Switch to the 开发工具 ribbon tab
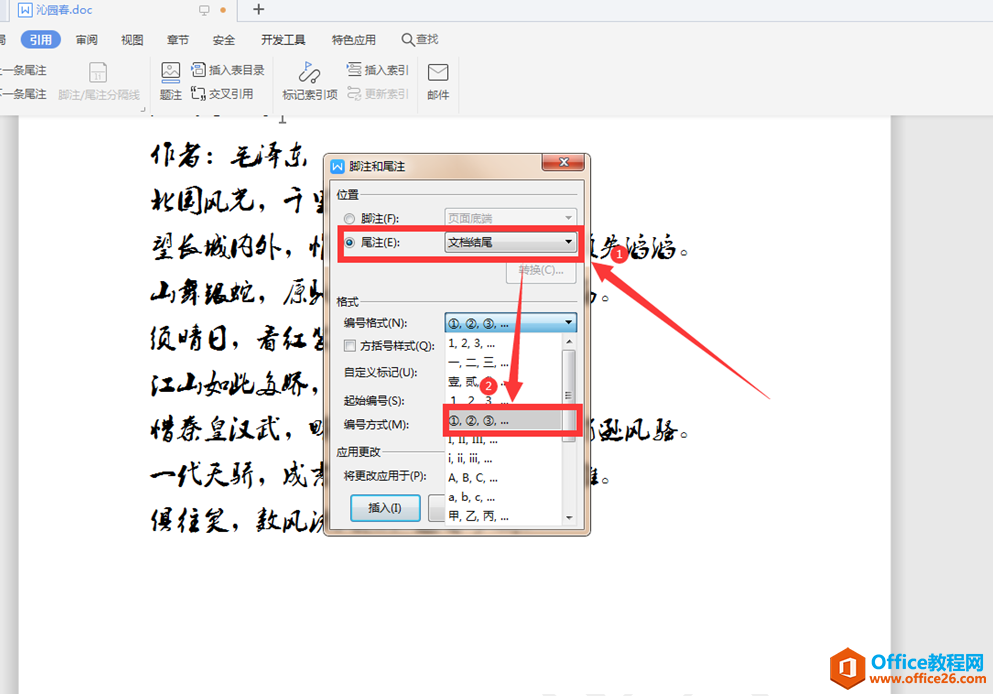993x696 pixels. [x=283, y=39]
